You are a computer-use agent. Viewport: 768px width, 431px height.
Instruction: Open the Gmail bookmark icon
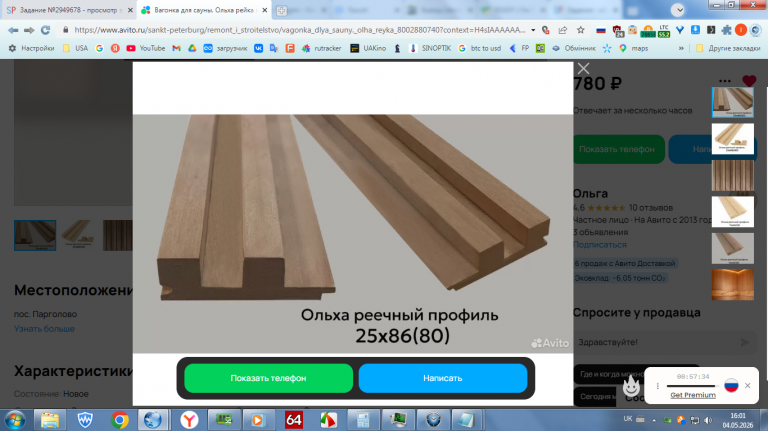(176, 48)
